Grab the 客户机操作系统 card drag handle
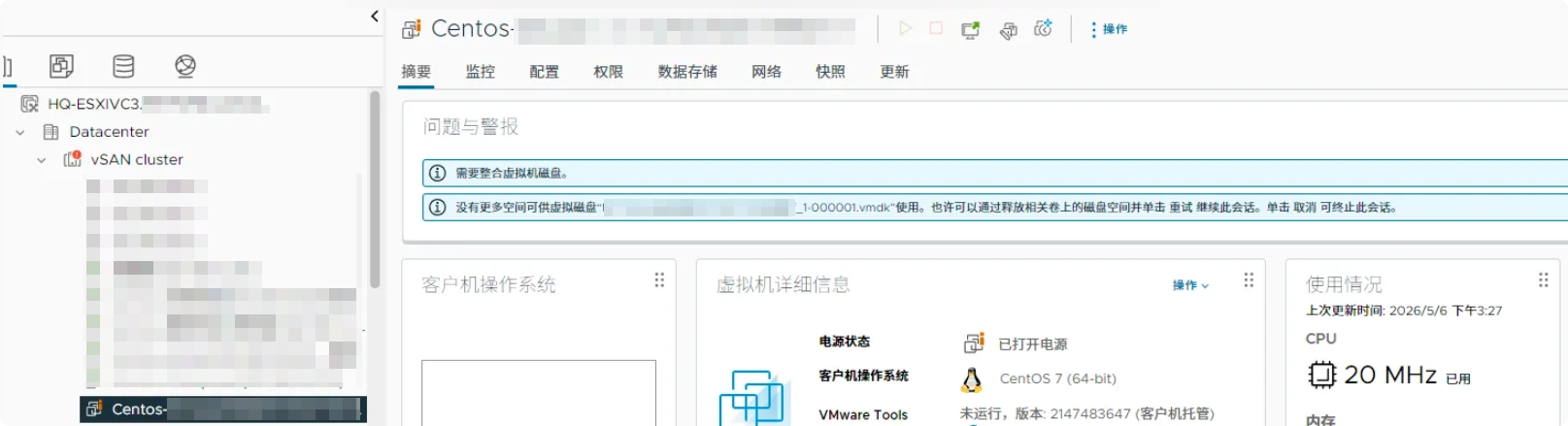The width and height of the screenshot is (1568, 426). click(x=659, y=280)
